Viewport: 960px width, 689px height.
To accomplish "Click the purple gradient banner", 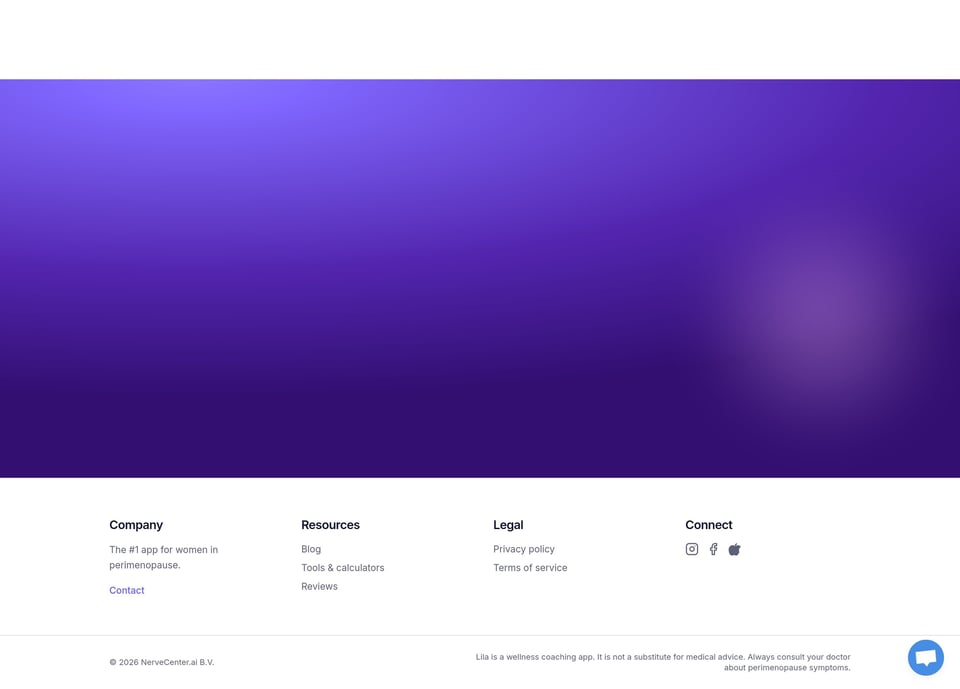I will point(480,278).
